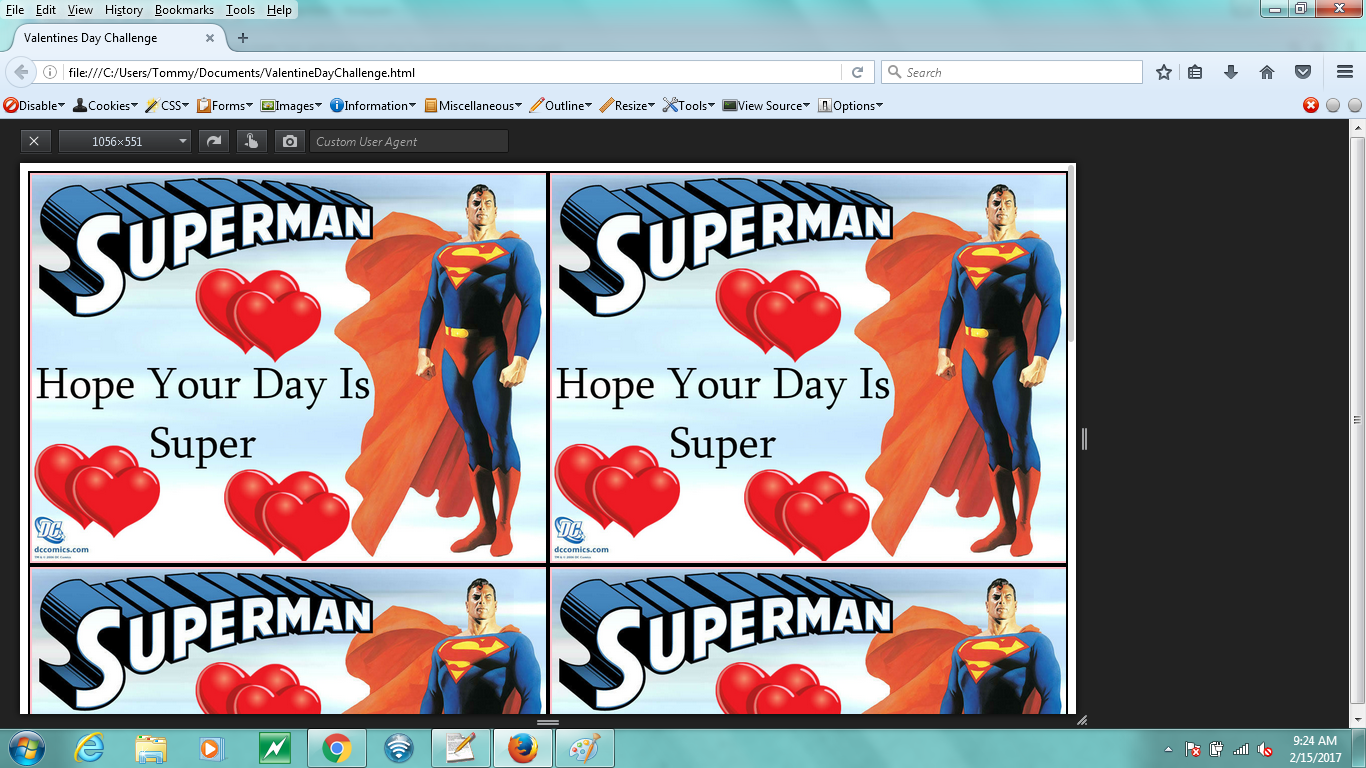1366x768 pixels.
Task: Open the File menu
Action: click(x=15, y=10)
